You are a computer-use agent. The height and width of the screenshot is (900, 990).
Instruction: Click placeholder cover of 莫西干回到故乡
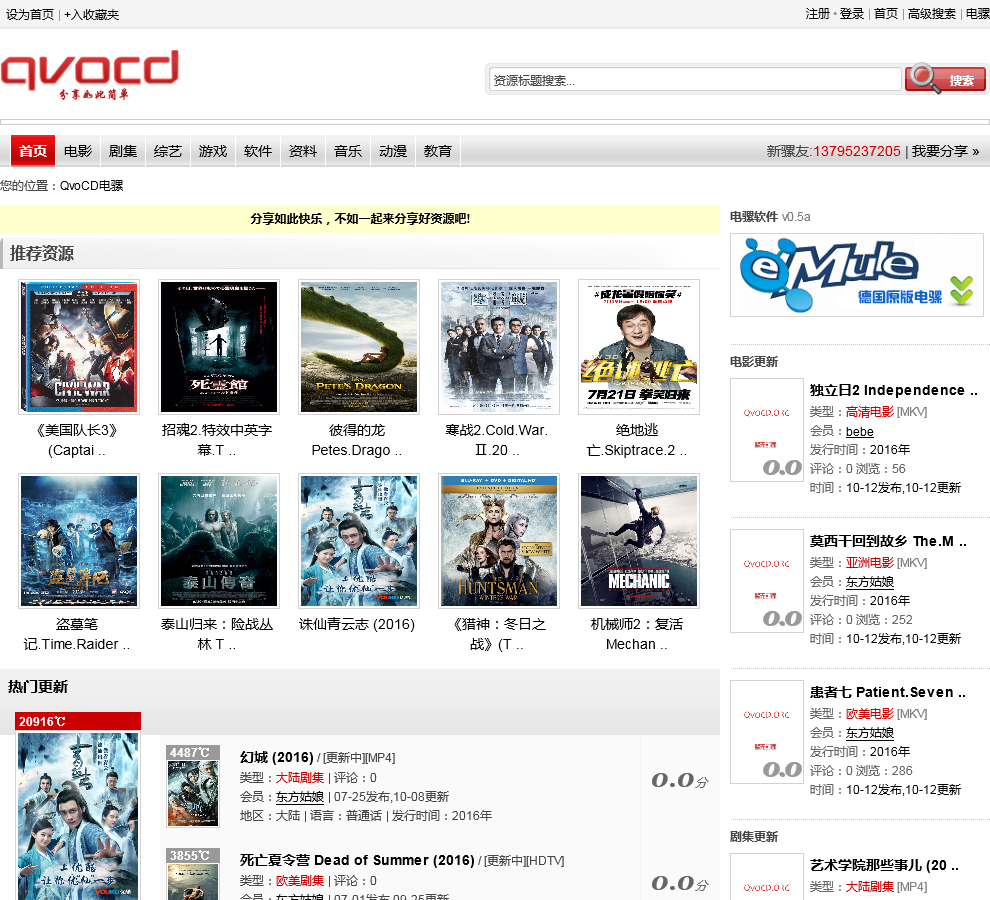(x=766, y=581)
